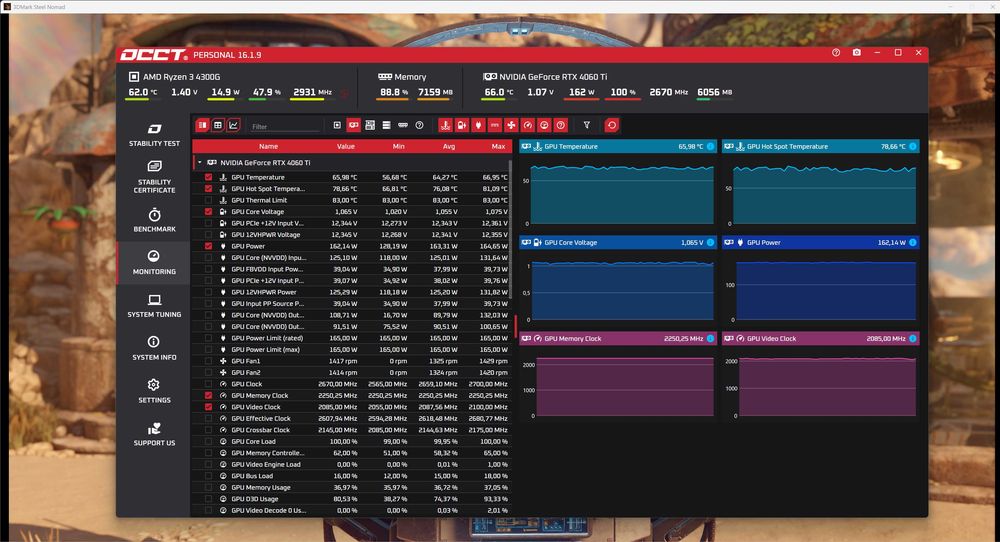Click info button on GPU Memory Clock graph
Screen dimensions: 1000x542
coord(710,339)
